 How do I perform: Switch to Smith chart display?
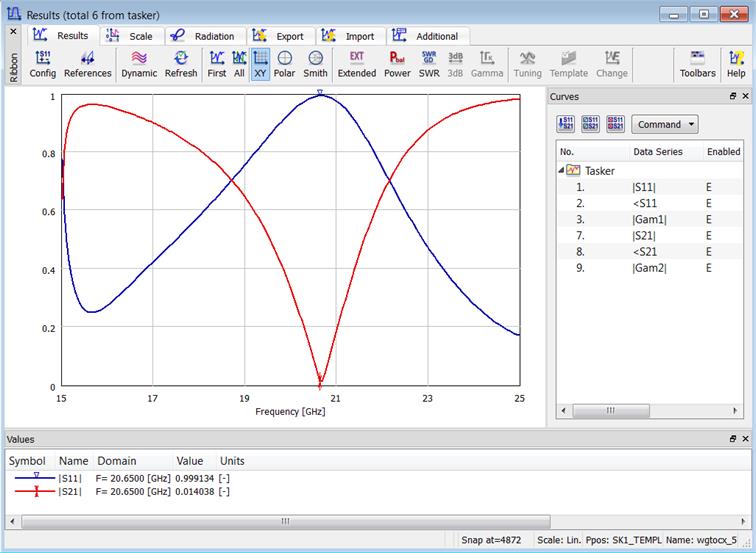(x=315, y=65)
